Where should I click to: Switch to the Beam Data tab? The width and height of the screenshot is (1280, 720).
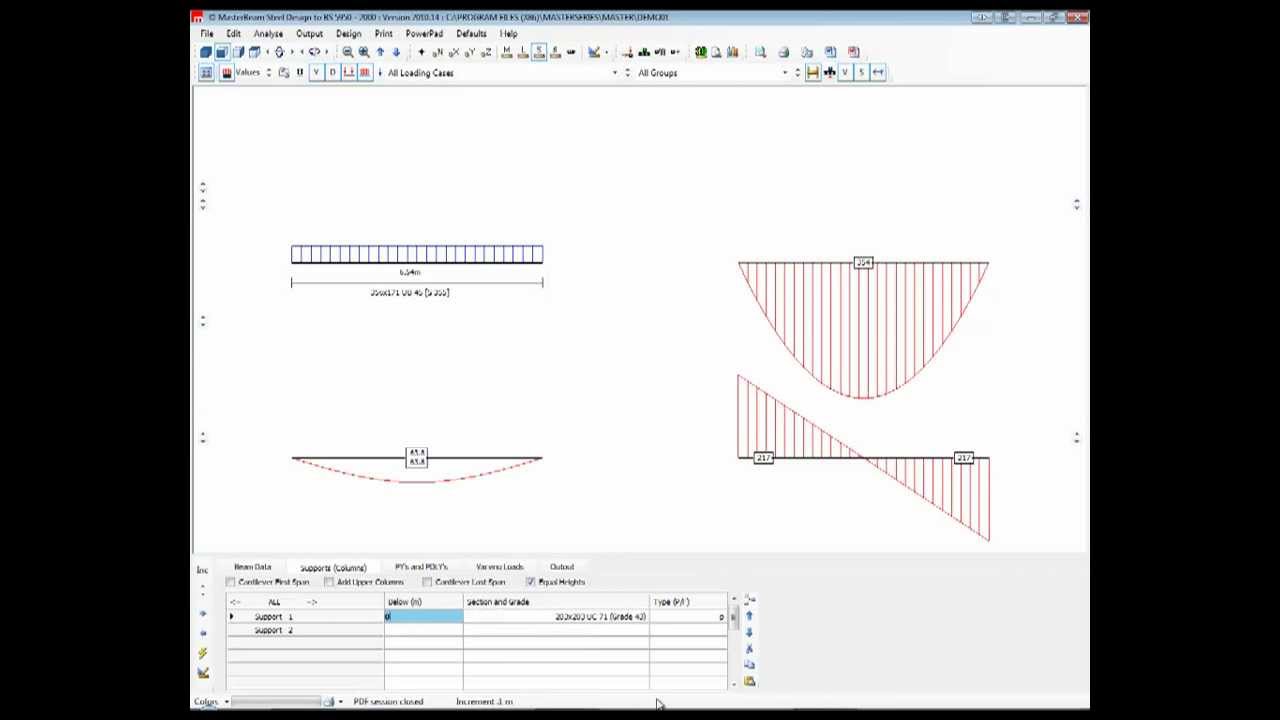253,567
